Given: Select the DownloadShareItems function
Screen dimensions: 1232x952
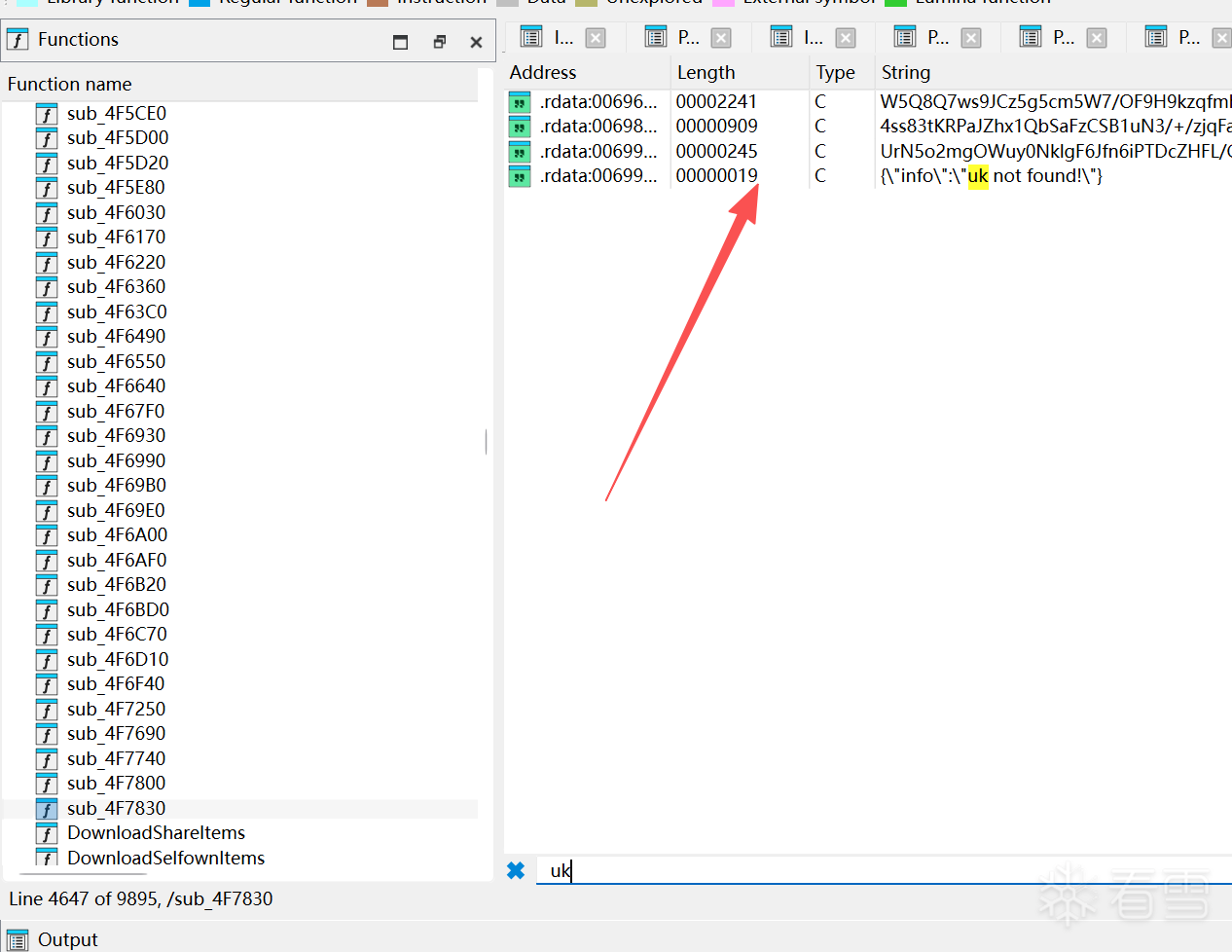Looking at the screenshot, I should click(x=156, y=832).
